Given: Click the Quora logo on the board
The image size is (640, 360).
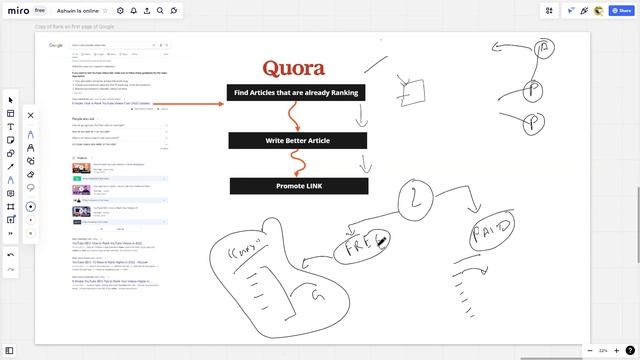Looking at the screenshot, I should click(294, 68).
